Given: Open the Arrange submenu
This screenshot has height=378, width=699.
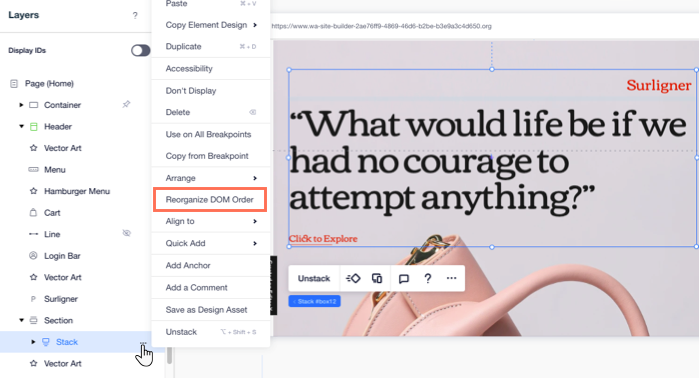Looking at the screenshot, I should [x=211, y=178].
